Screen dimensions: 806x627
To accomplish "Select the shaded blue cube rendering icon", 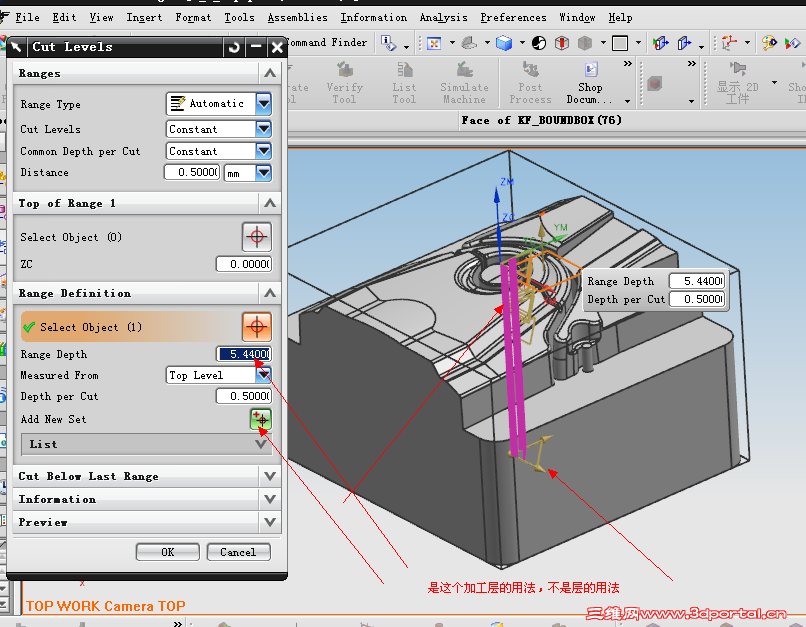I will point(504,43).
